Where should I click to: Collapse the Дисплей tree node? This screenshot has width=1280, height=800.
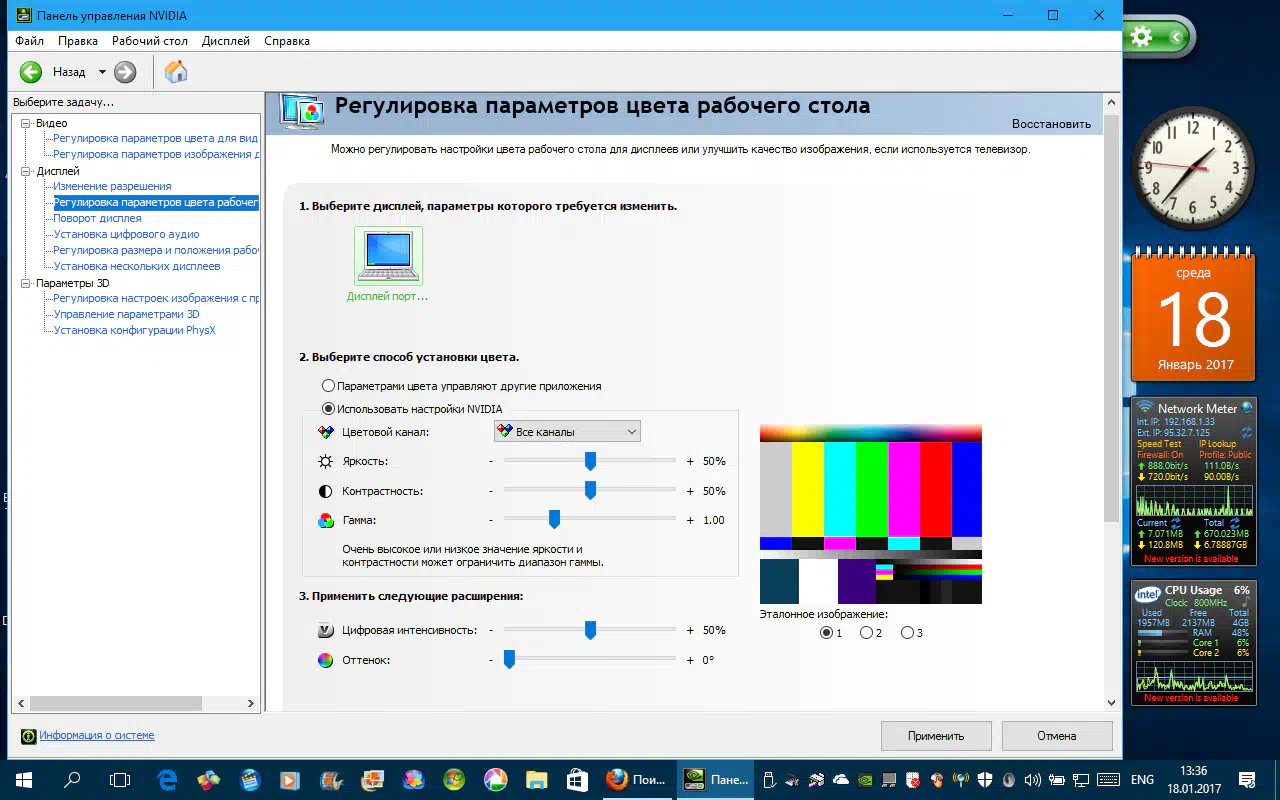27,171
